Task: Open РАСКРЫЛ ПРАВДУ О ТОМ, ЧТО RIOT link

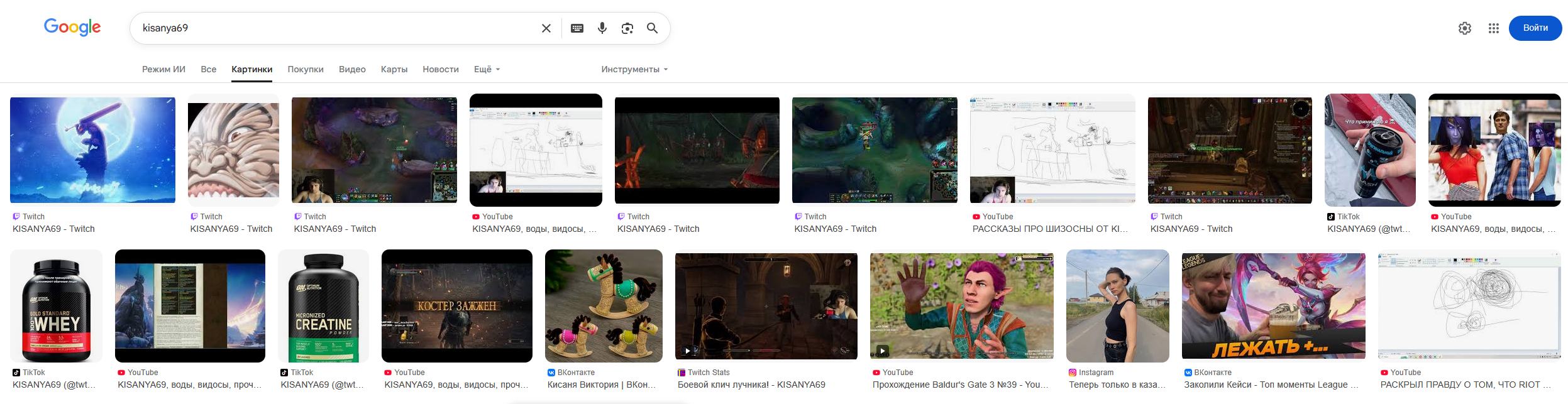Action: point(1466,385)
